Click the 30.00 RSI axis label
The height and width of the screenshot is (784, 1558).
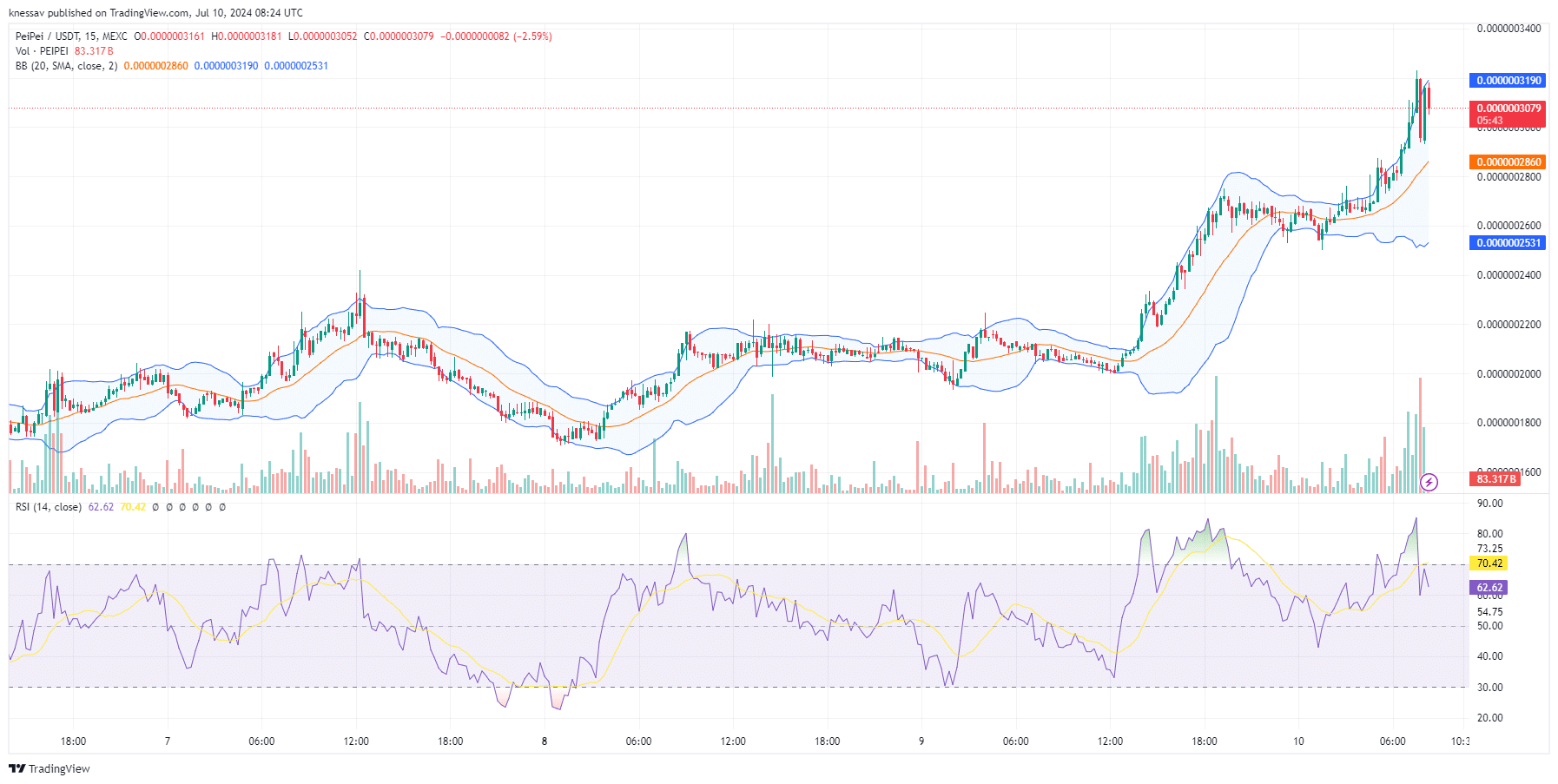[1489, 688]
